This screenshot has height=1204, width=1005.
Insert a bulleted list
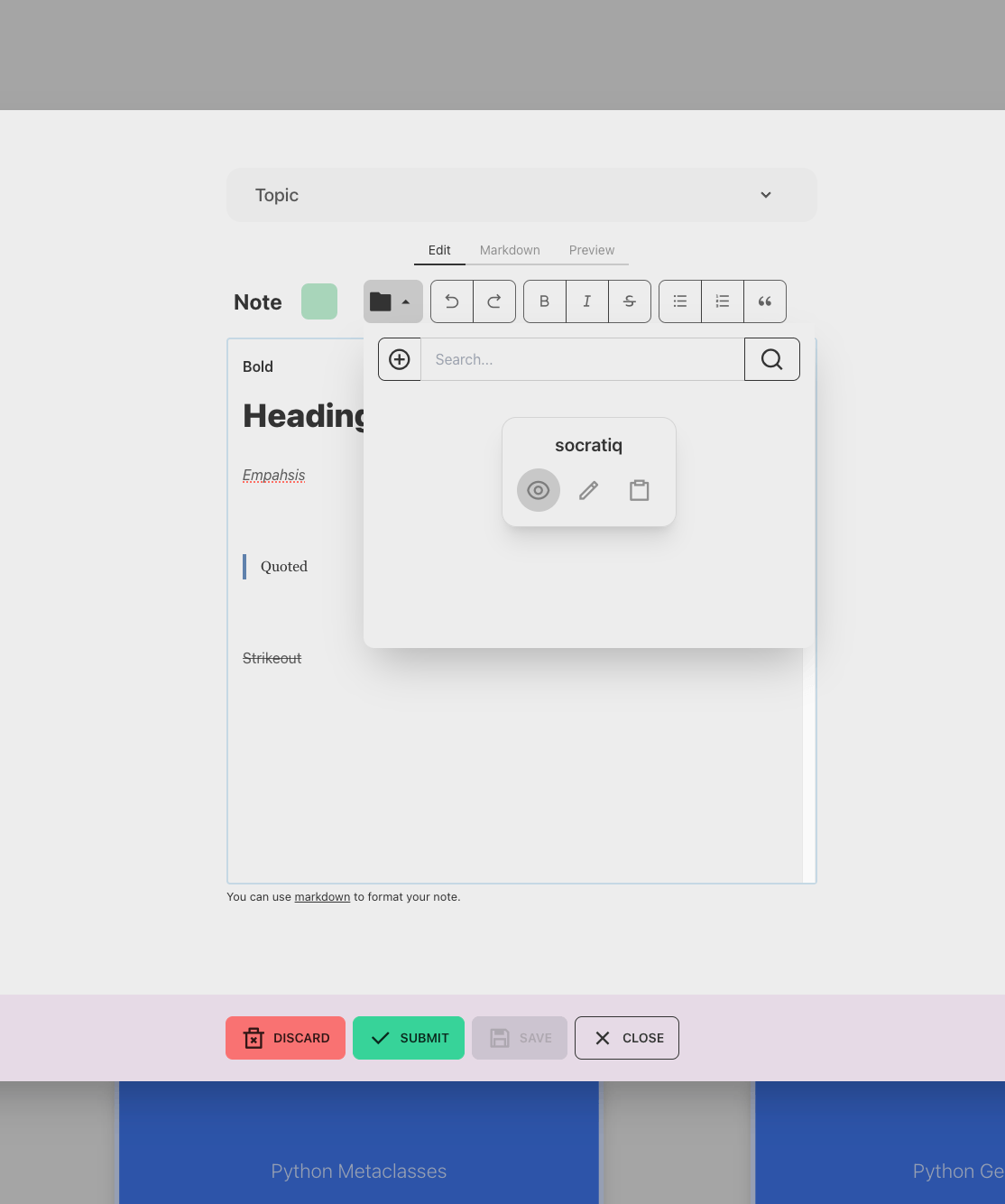click(680, 301)
